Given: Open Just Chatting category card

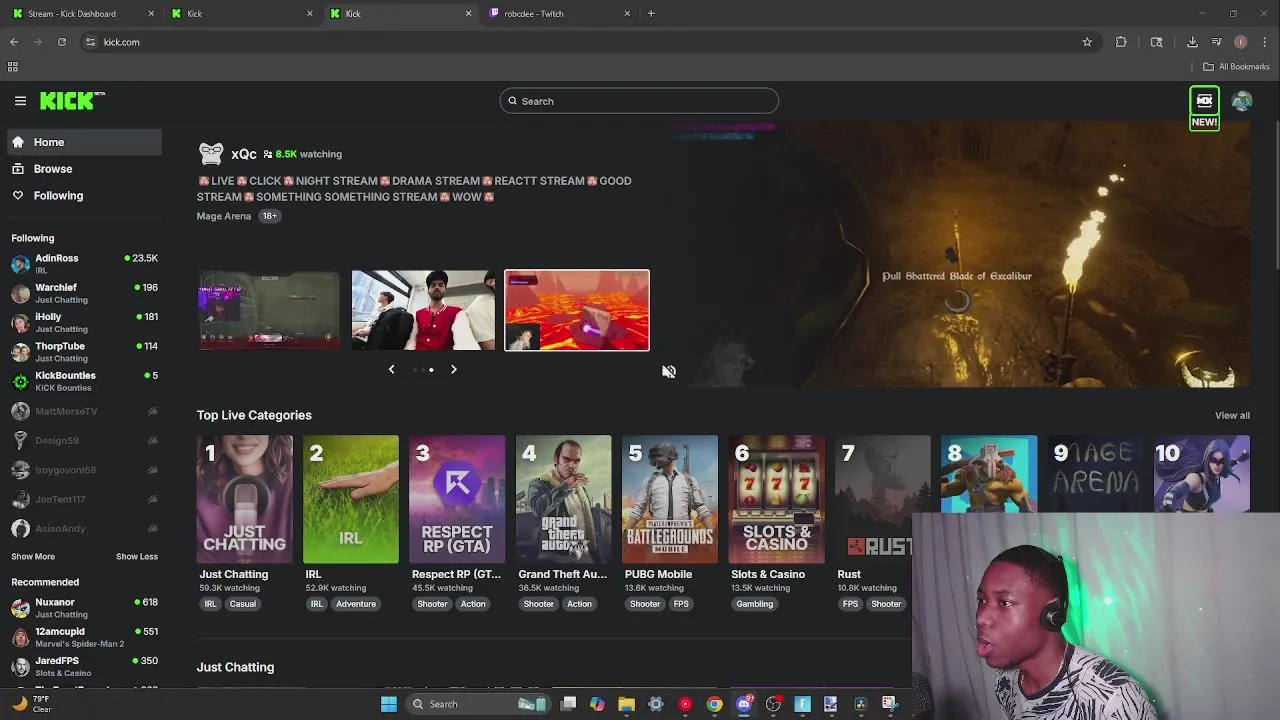Looking at the screenshot, I should 244,499.
